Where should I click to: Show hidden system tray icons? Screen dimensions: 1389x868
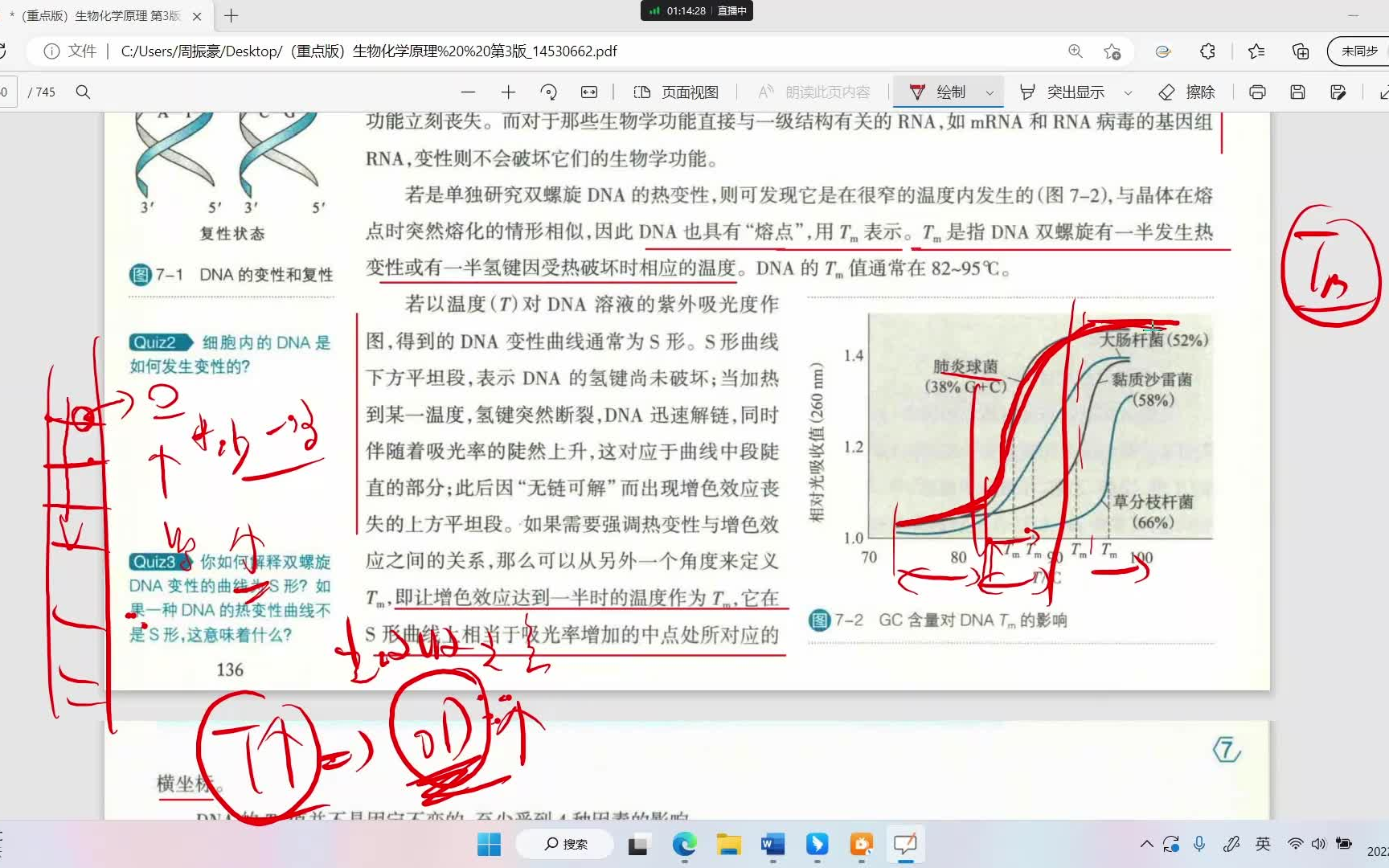[1147, 844]
